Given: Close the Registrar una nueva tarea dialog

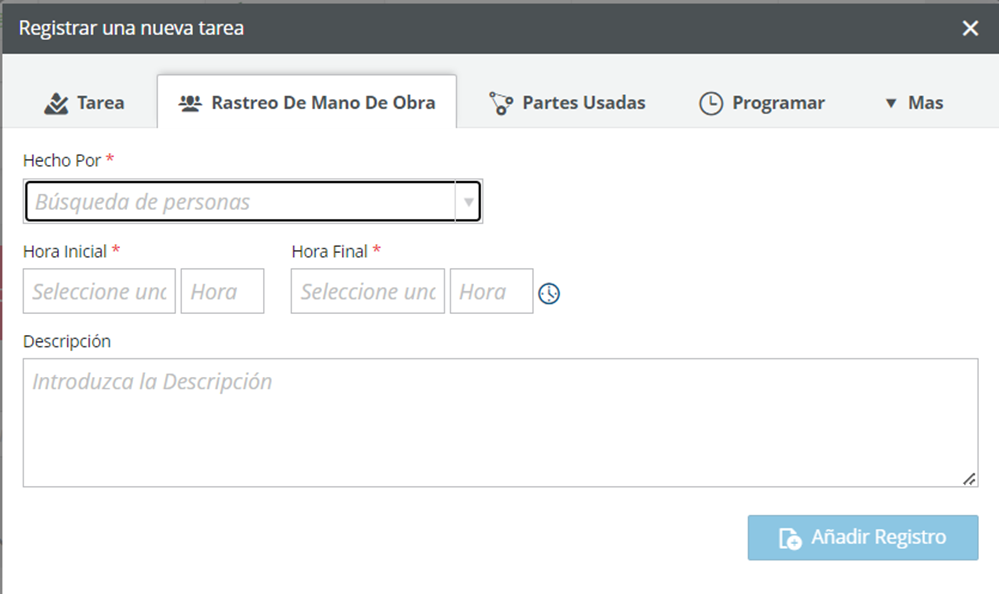Looking at the screenshot, I should tap(970, 28).
